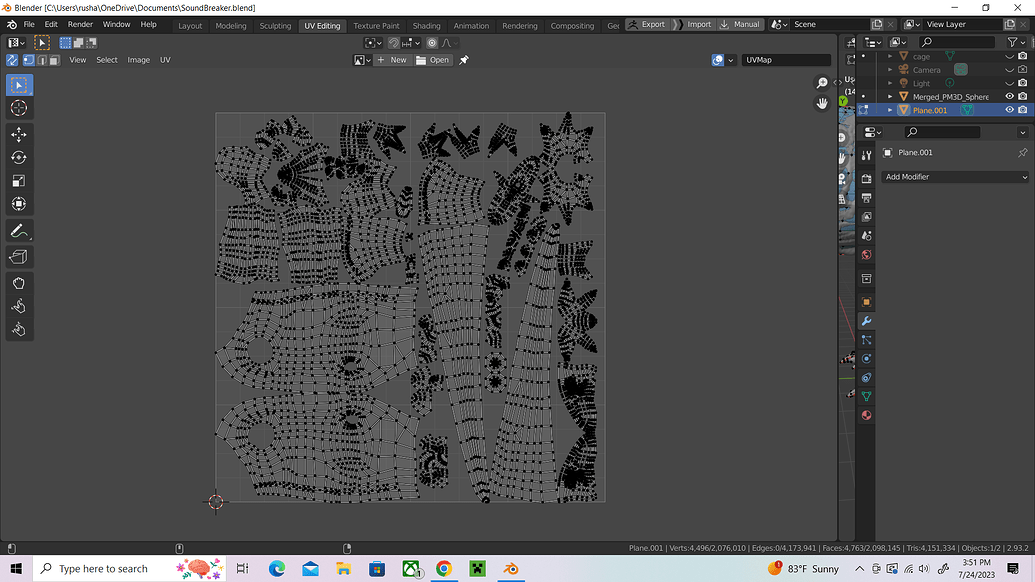Select the Select Box tool in UV toolbar

point(18,85)
